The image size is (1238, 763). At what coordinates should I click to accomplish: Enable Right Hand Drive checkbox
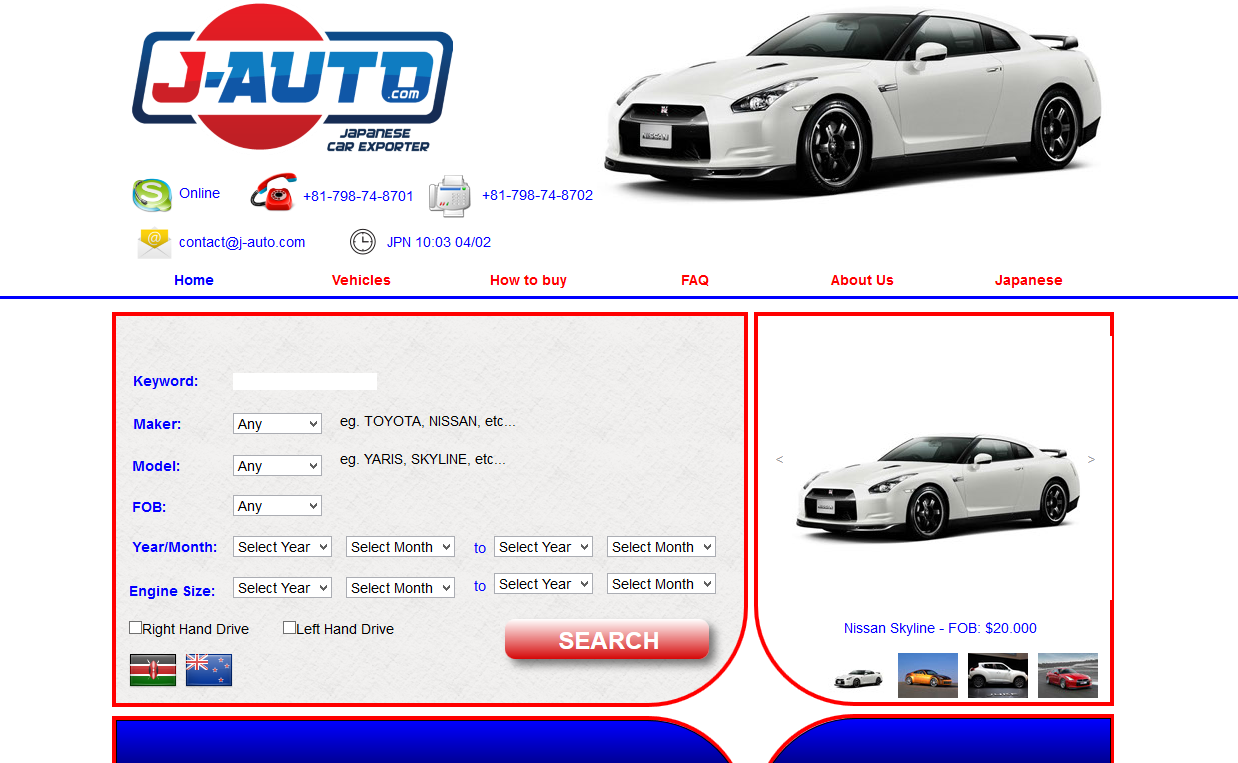click(x=136, y=628)
